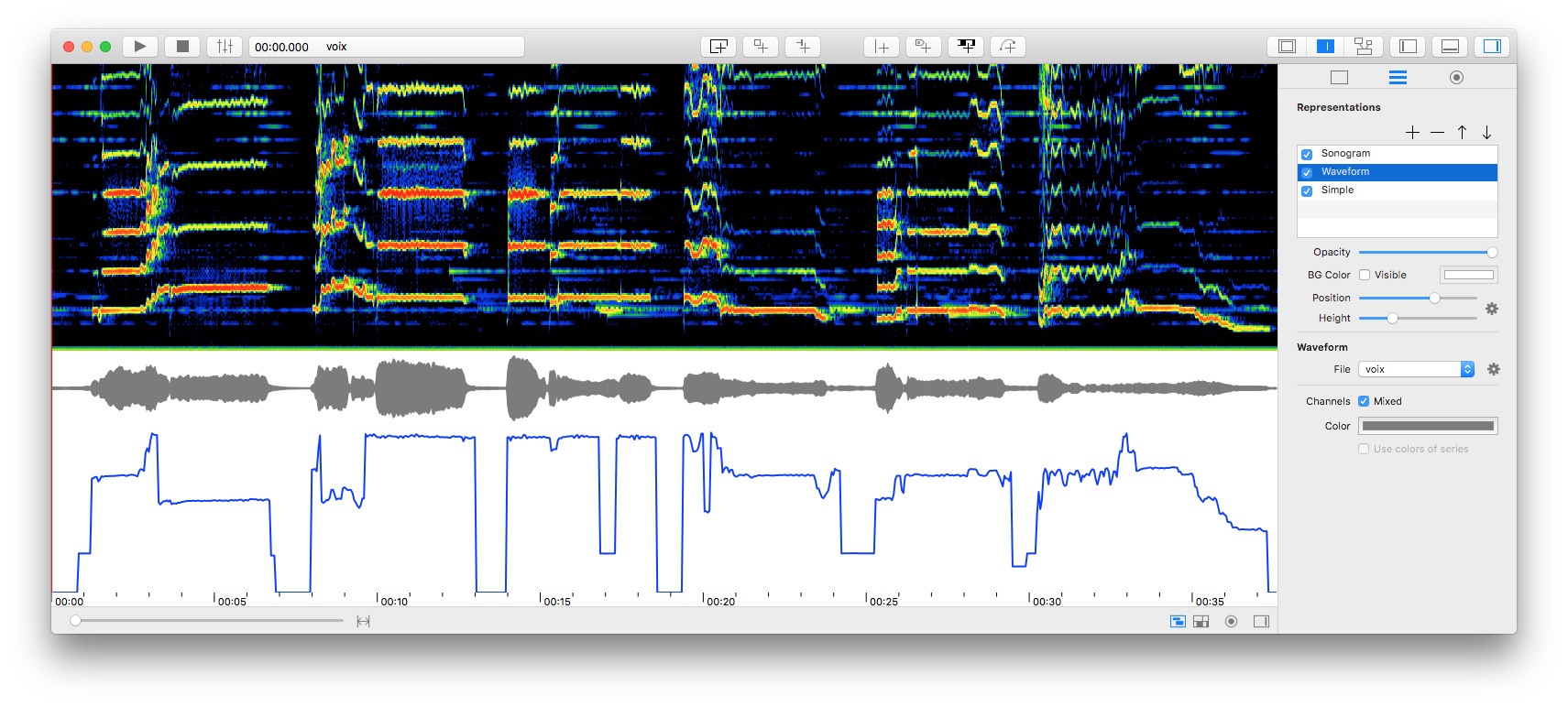The width and height of the screenshot is (1568, 707).
Task: Start playback with the Play button
Action: tap(139, 47)
